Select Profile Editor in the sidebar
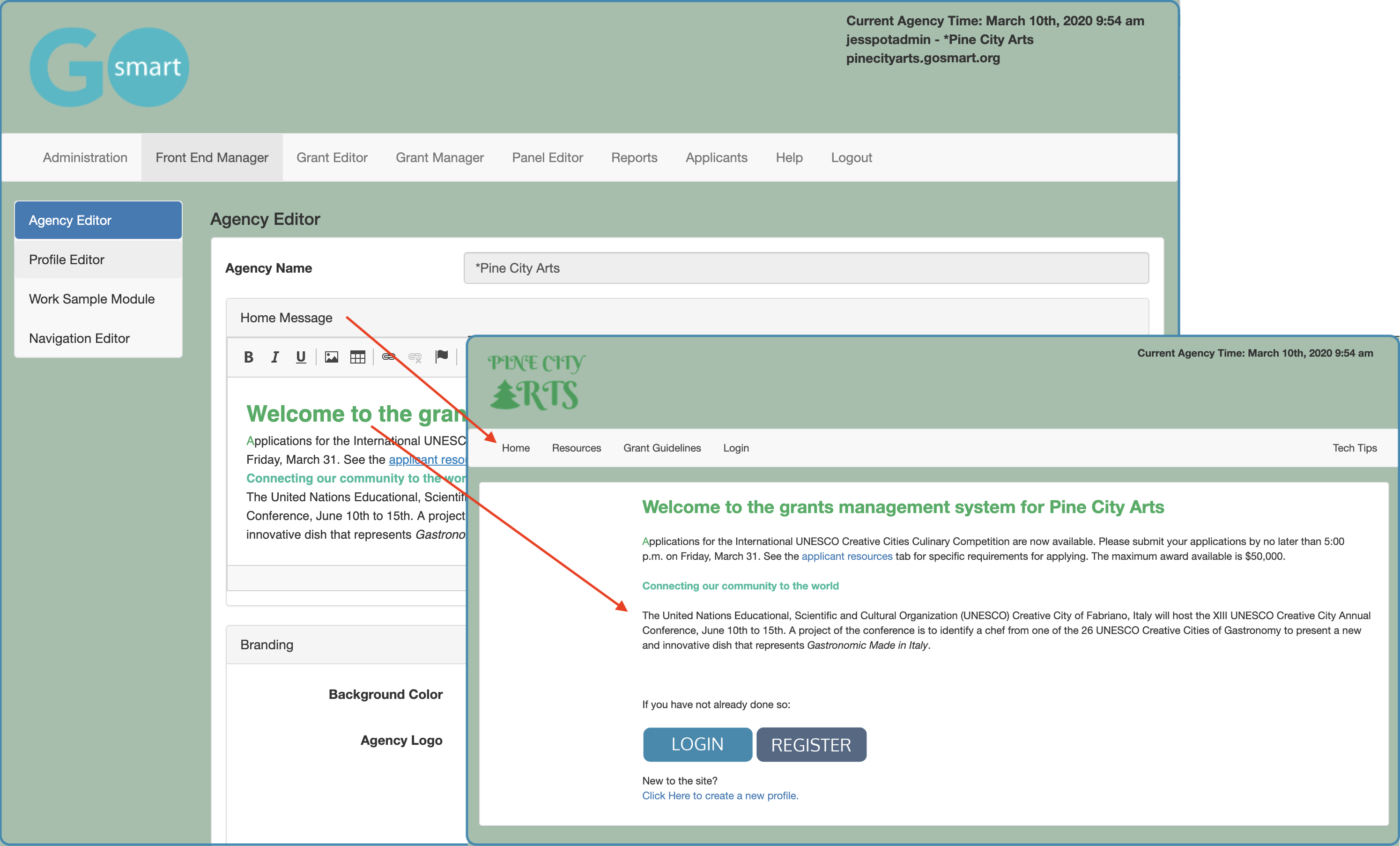1400x846 pixels. coord(98,260)
